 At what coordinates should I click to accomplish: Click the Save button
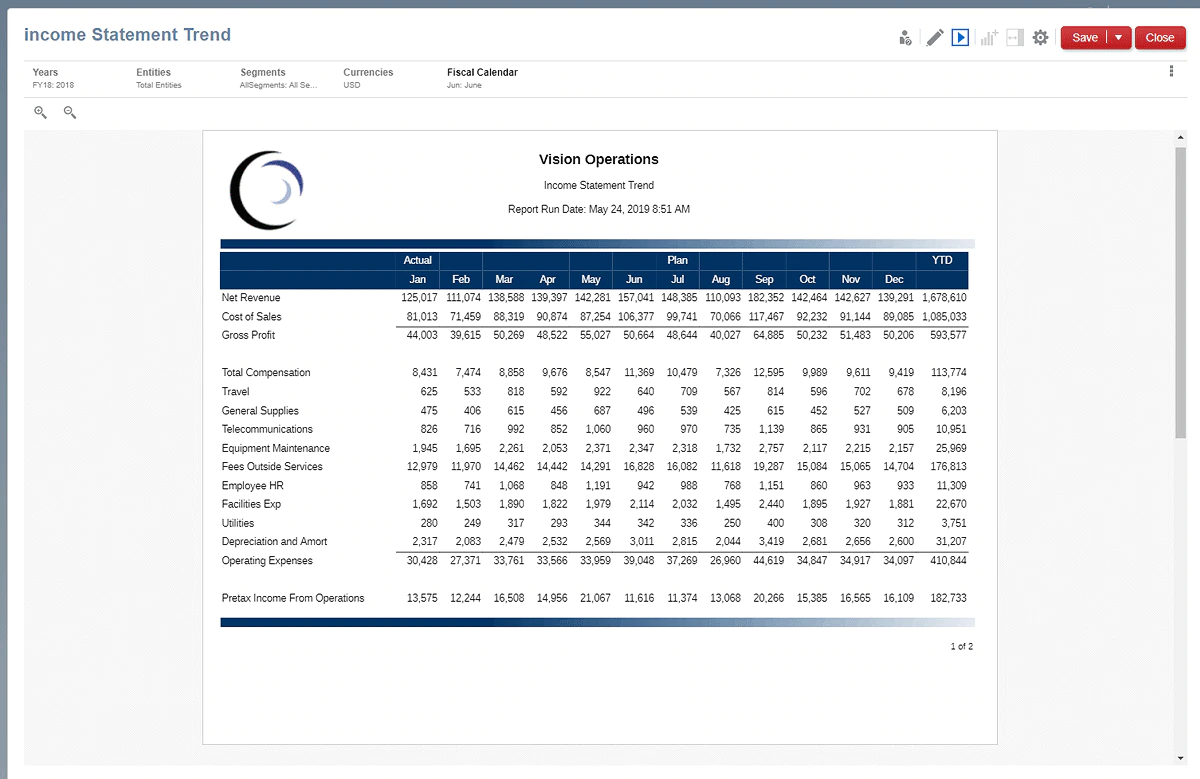1084,38
